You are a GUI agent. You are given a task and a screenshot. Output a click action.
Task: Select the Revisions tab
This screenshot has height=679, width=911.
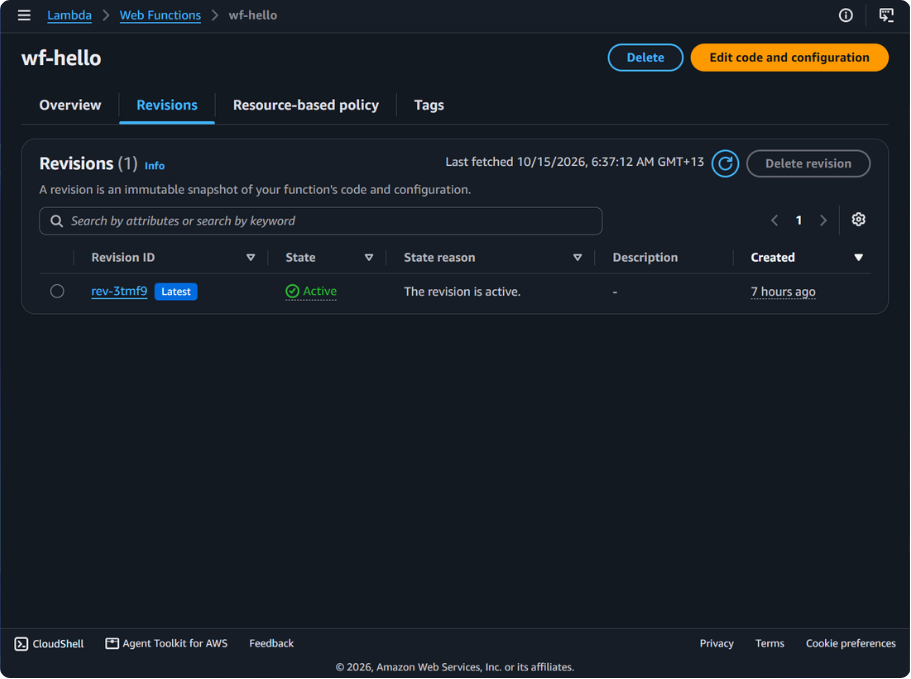click(x=167, y=105)
